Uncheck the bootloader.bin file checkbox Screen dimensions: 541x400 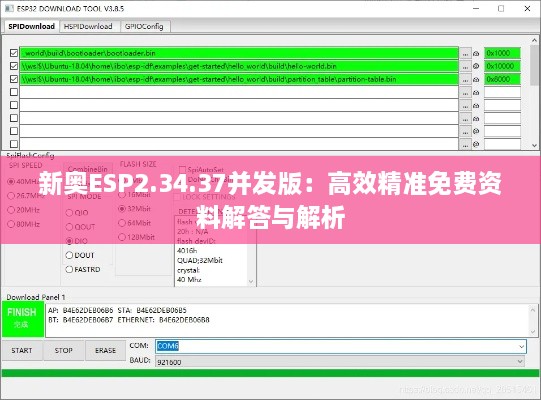point(14,53)
